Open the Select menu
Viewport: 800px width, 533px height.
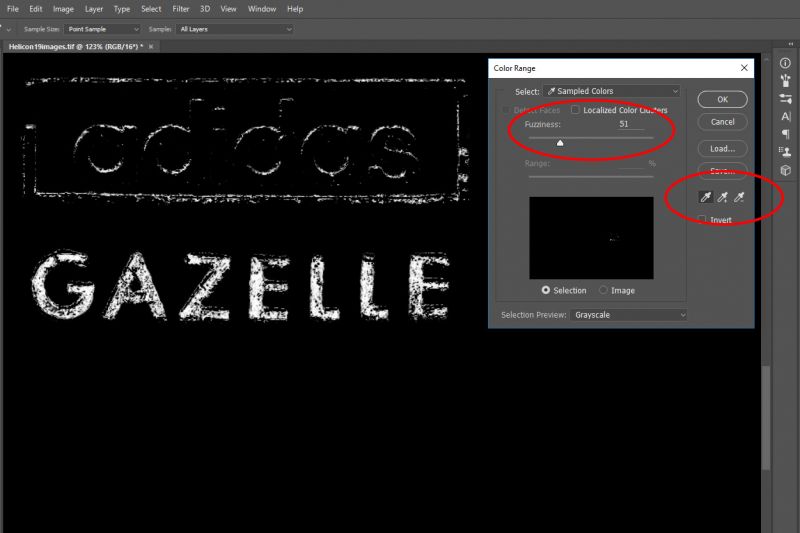pyautogui.click(x=151, y=9)
